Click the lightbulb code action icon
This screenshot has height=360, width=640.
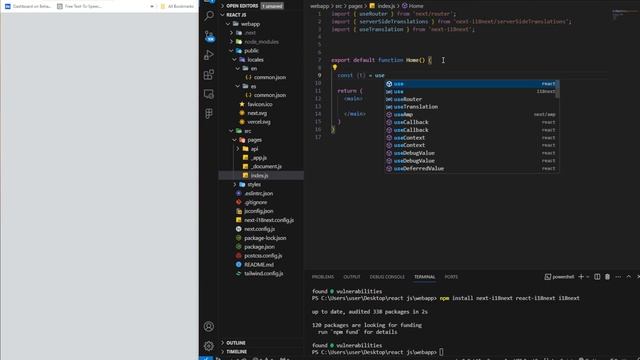pyautogui.click(x=335, y=68)
